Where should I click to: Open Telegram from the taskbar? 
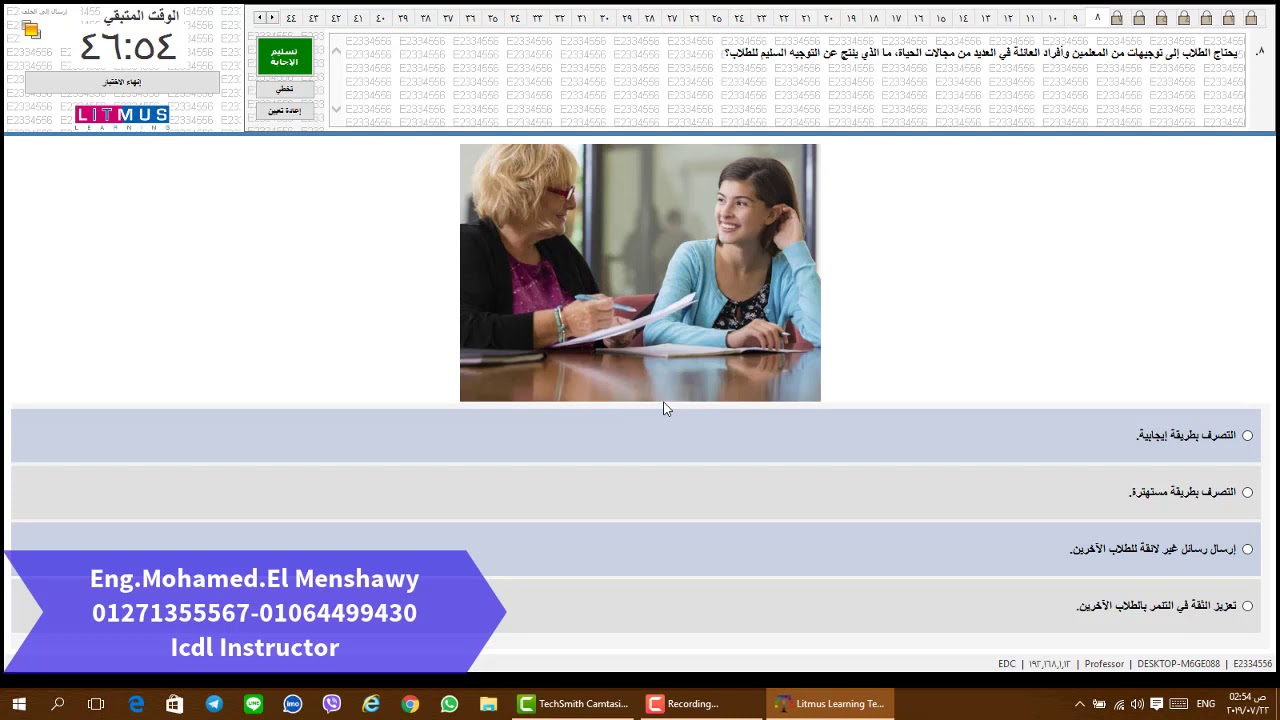coord(214,704)
